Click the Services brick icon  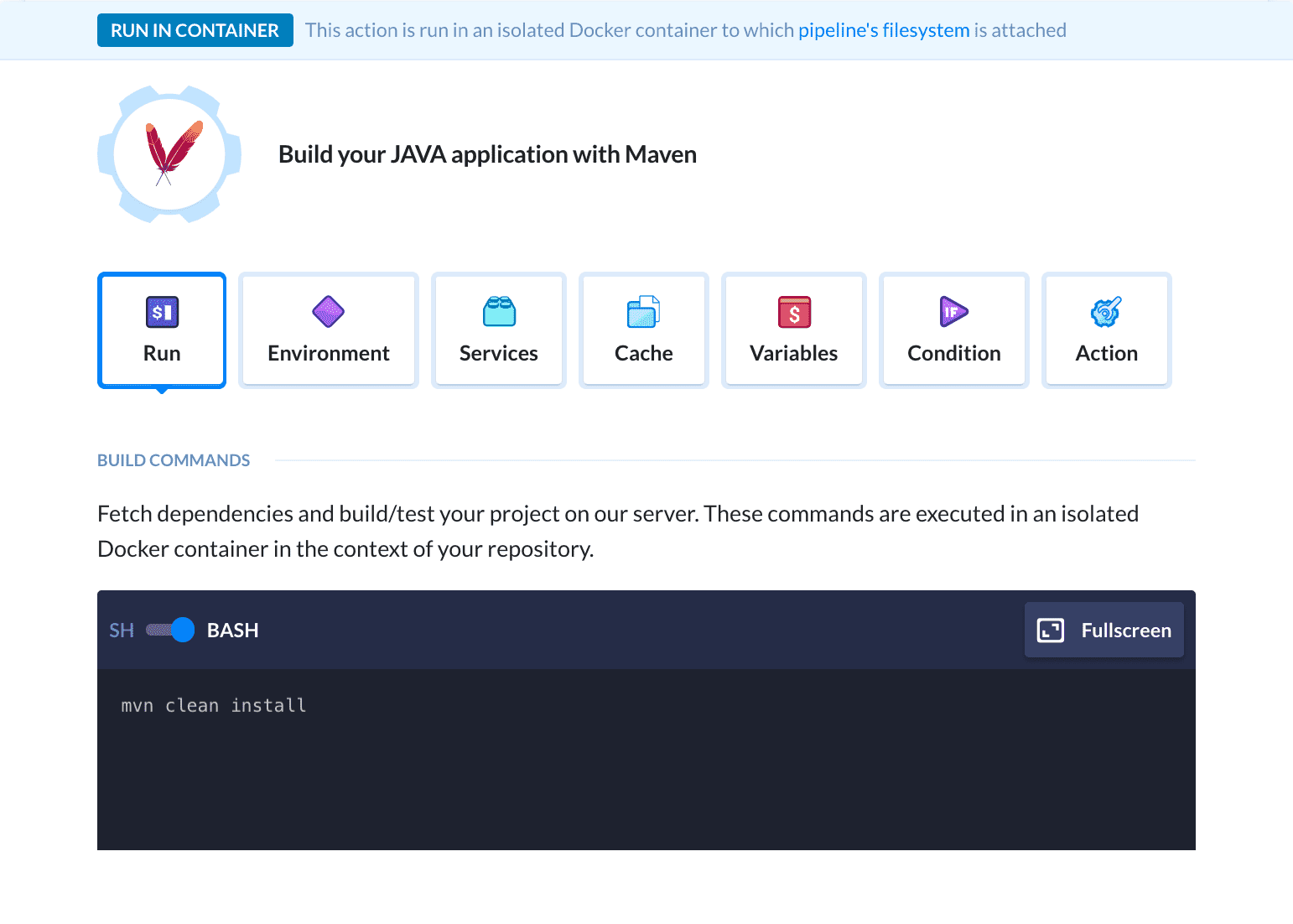point(499,312)
